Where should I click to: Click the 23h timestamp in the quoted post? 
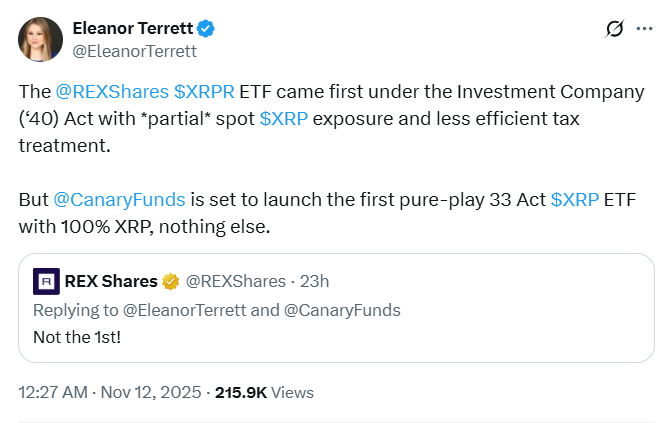pos(316,281)
